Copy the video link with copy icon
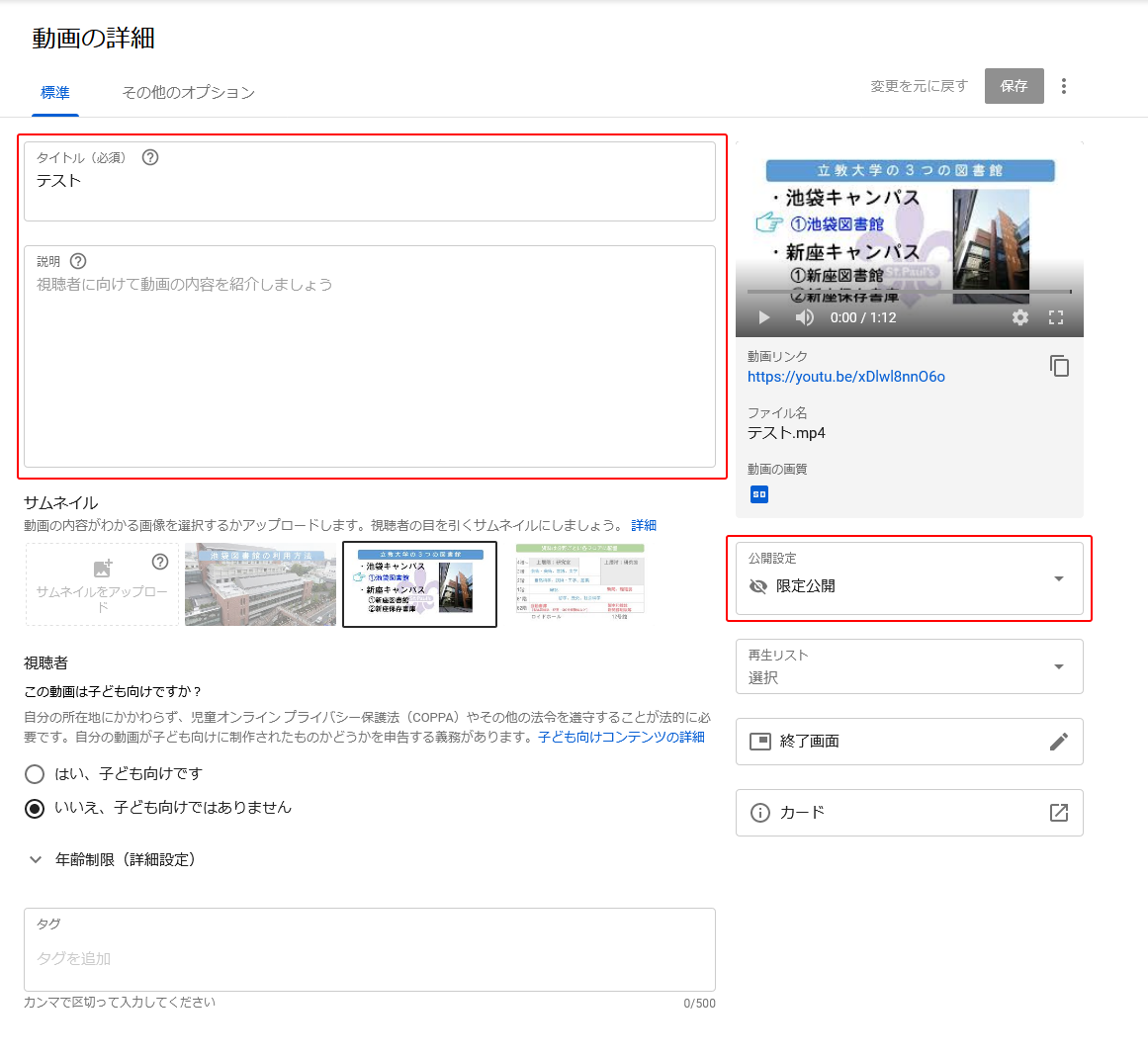1148x1057 pixels. pos(1059,366)
